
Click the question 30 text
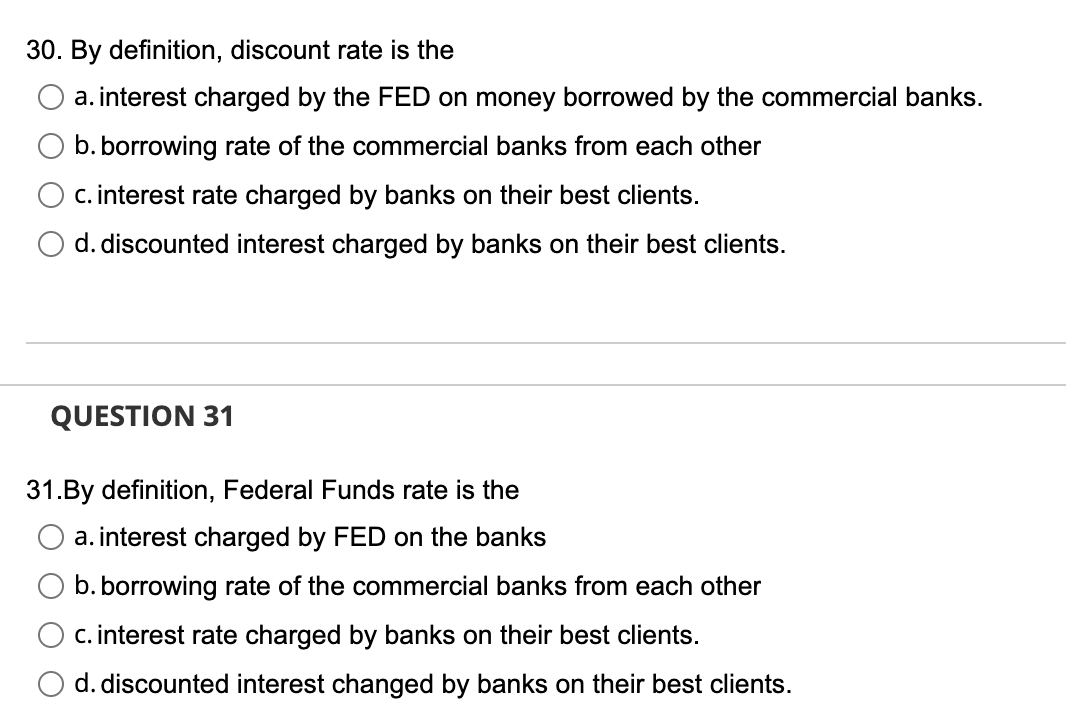(240, 50)
